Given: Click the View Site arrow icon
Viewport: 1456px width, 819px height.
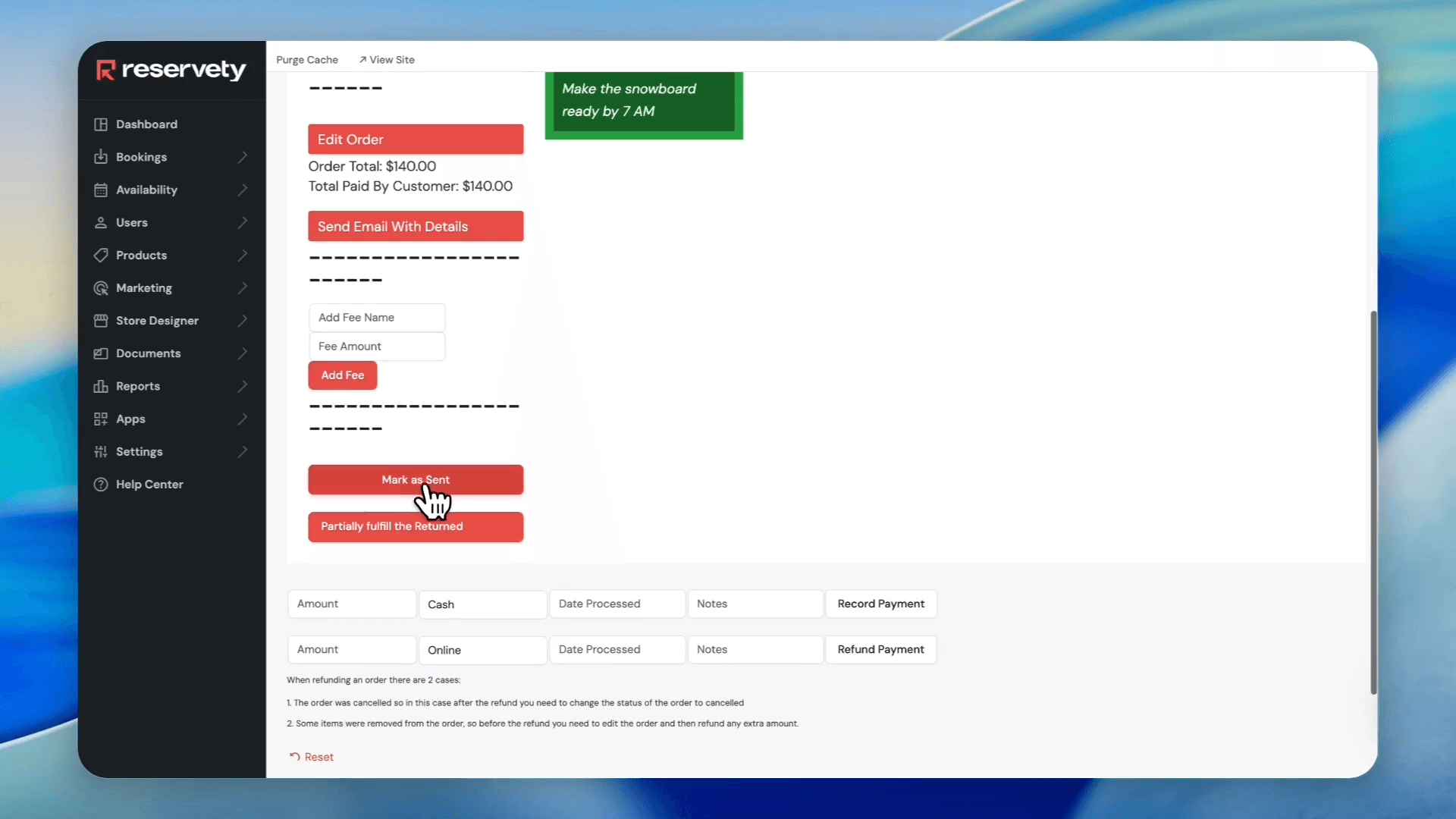Looking at the screenshot, I should pos(362,60).
